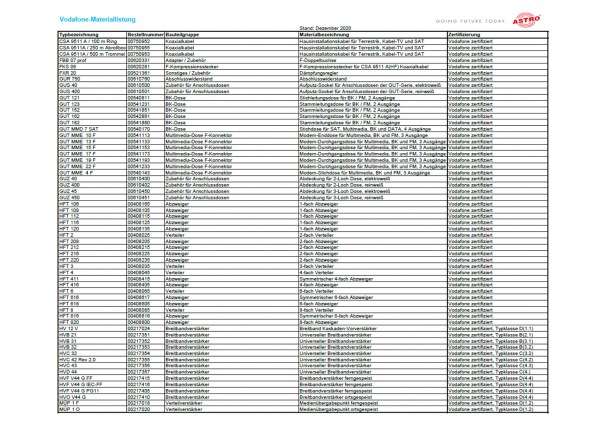Image resolution: width=605 pixels, height=424 pixels.
Task: Select the 'GOING FUTURE TODAY.' slogan
Action: (471, 21)
